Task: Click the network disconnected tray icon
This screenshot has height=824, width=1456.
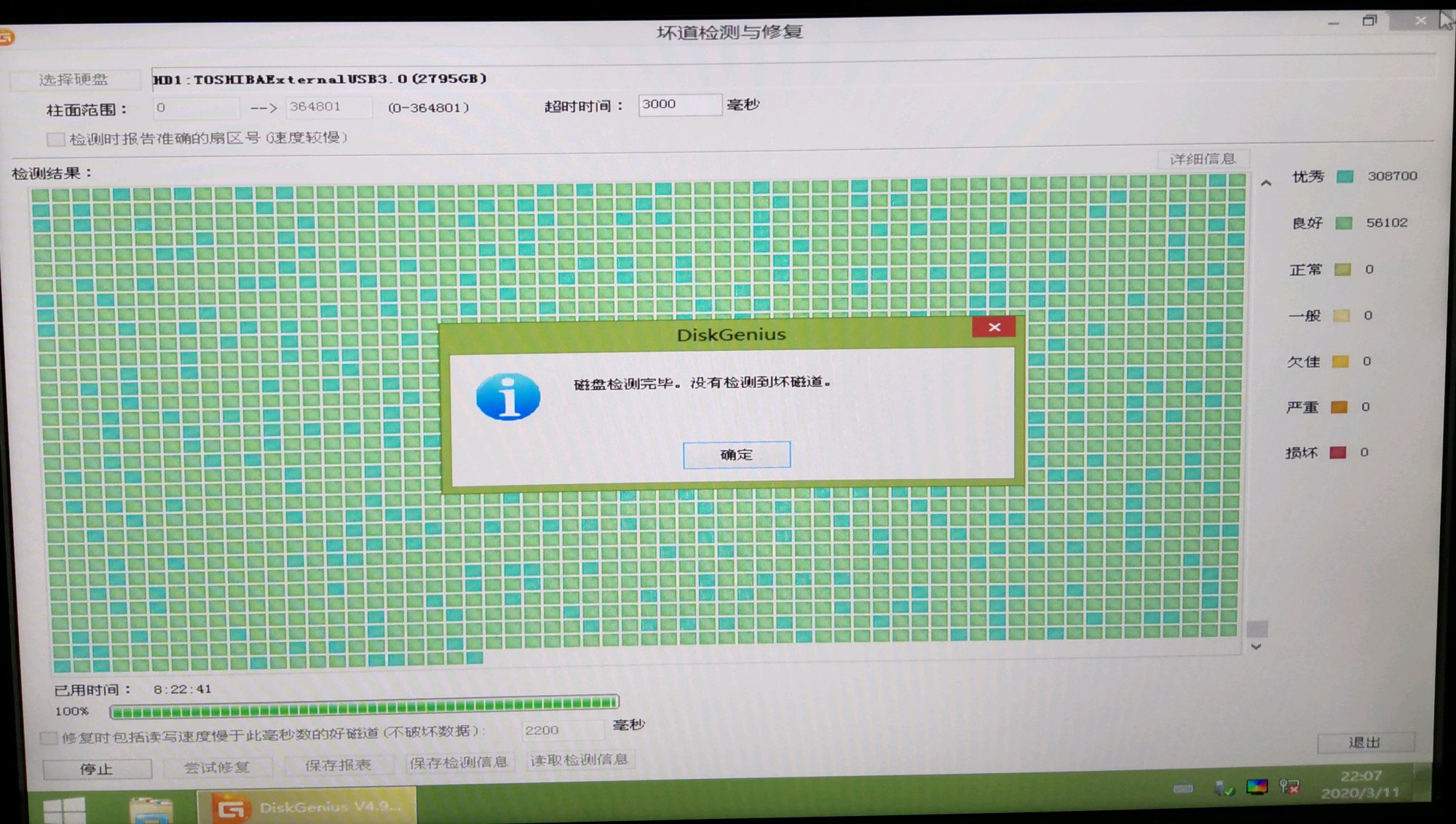Action: [1290, 787]
